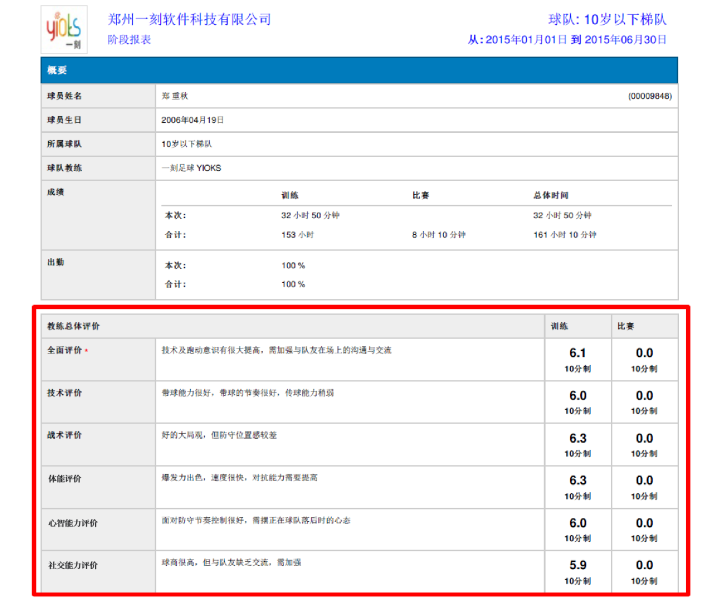
Task: Click the 技术评价 row label
Action: 65,393
